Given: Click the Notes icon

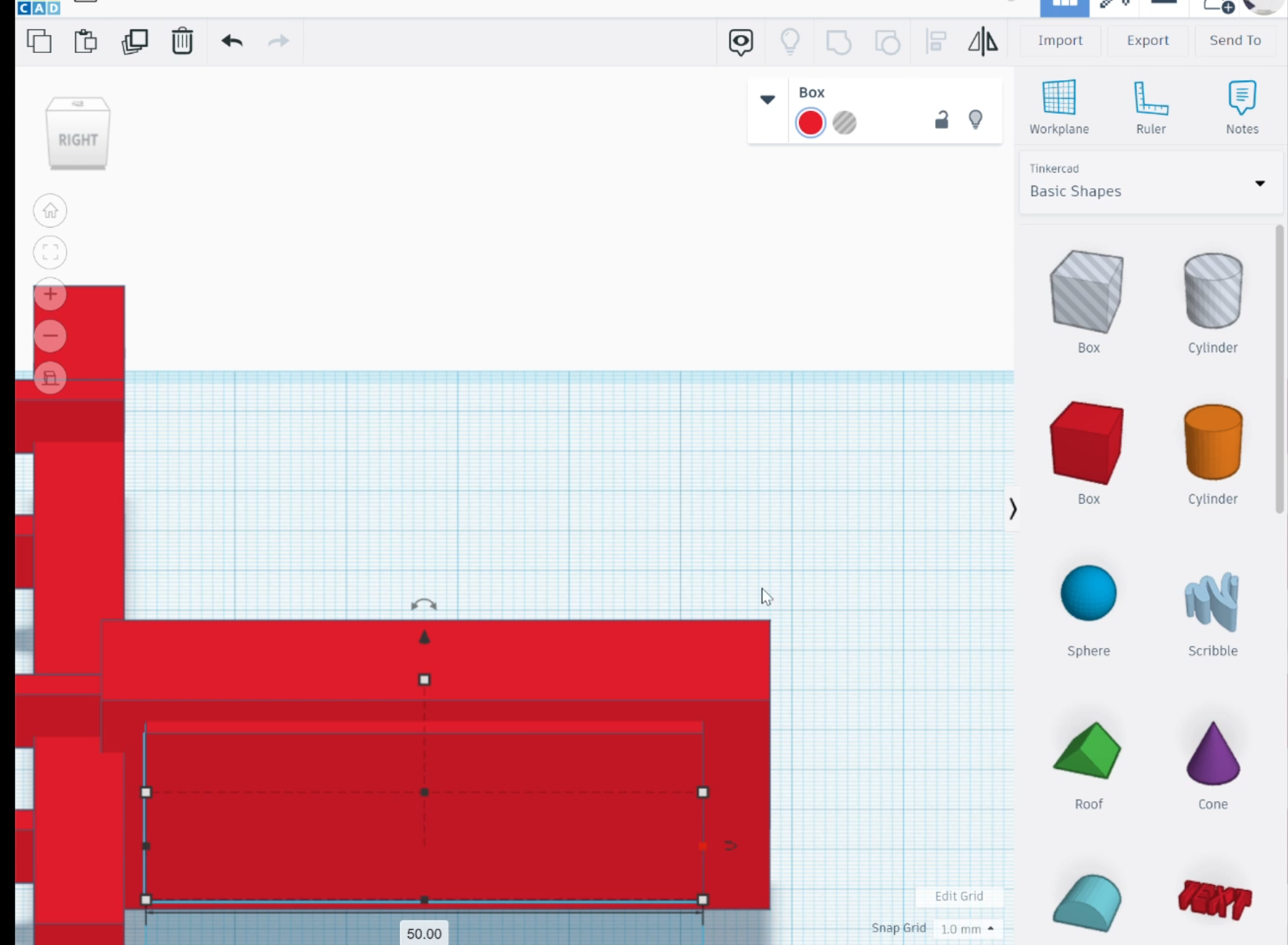Looking at the screenshot, I should [1241, 106].
